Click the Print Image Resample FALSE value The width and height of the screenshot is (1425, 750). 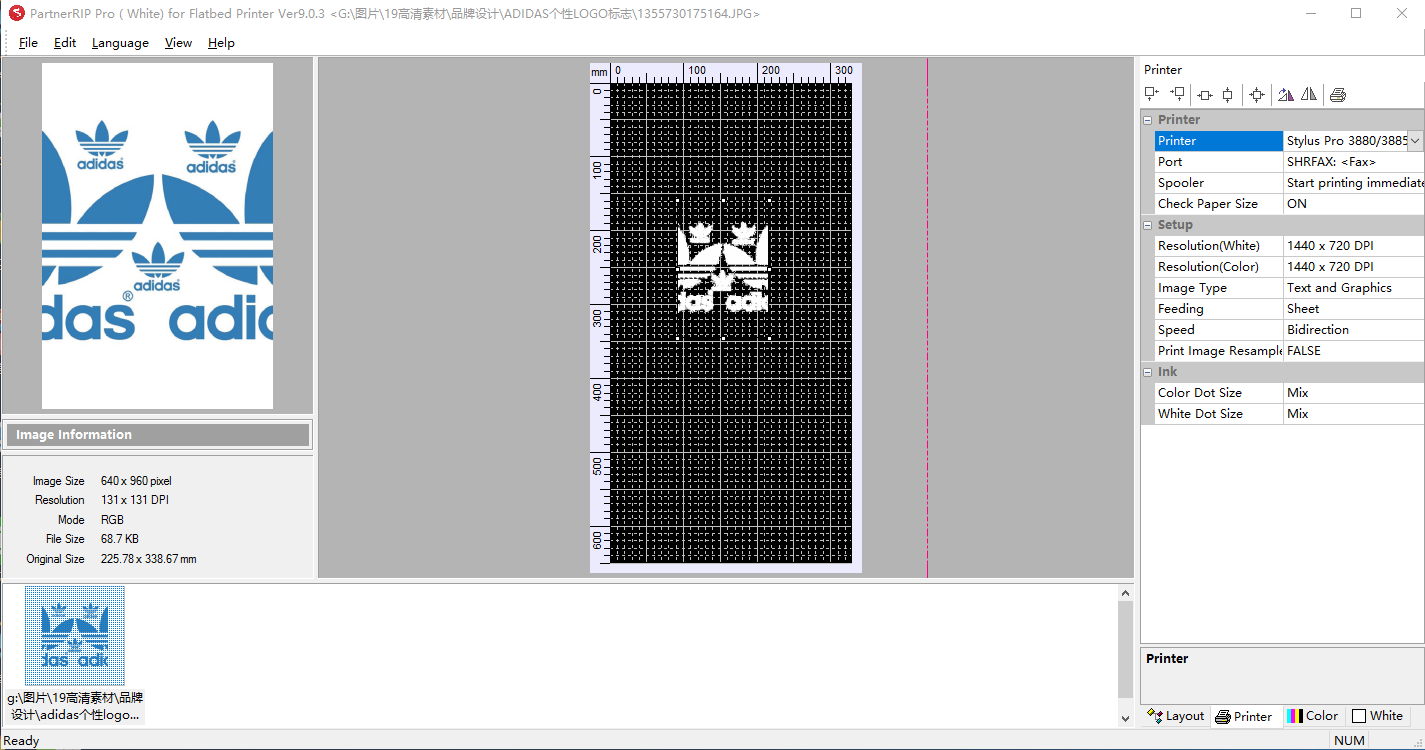tap(1353, 351)
